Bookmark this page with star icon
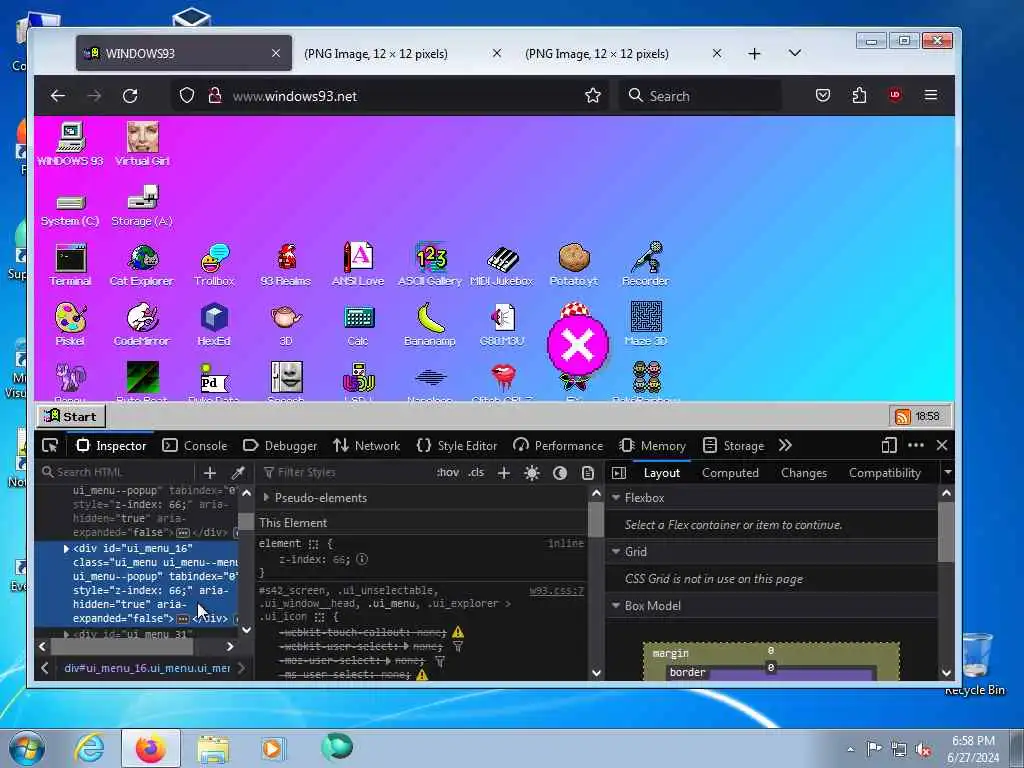 coord(593,95)
